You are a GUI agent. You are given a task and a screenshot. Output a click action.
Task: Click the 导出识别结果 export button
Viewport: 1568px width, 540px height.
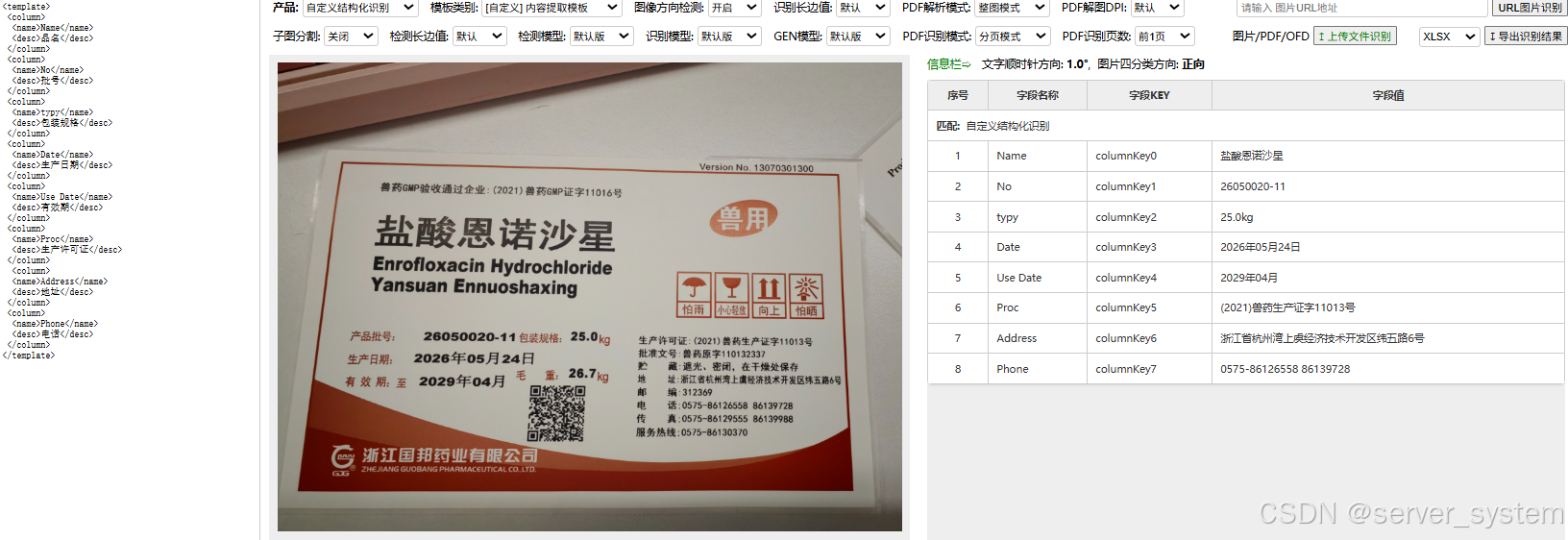click(x=1526, y=37)
